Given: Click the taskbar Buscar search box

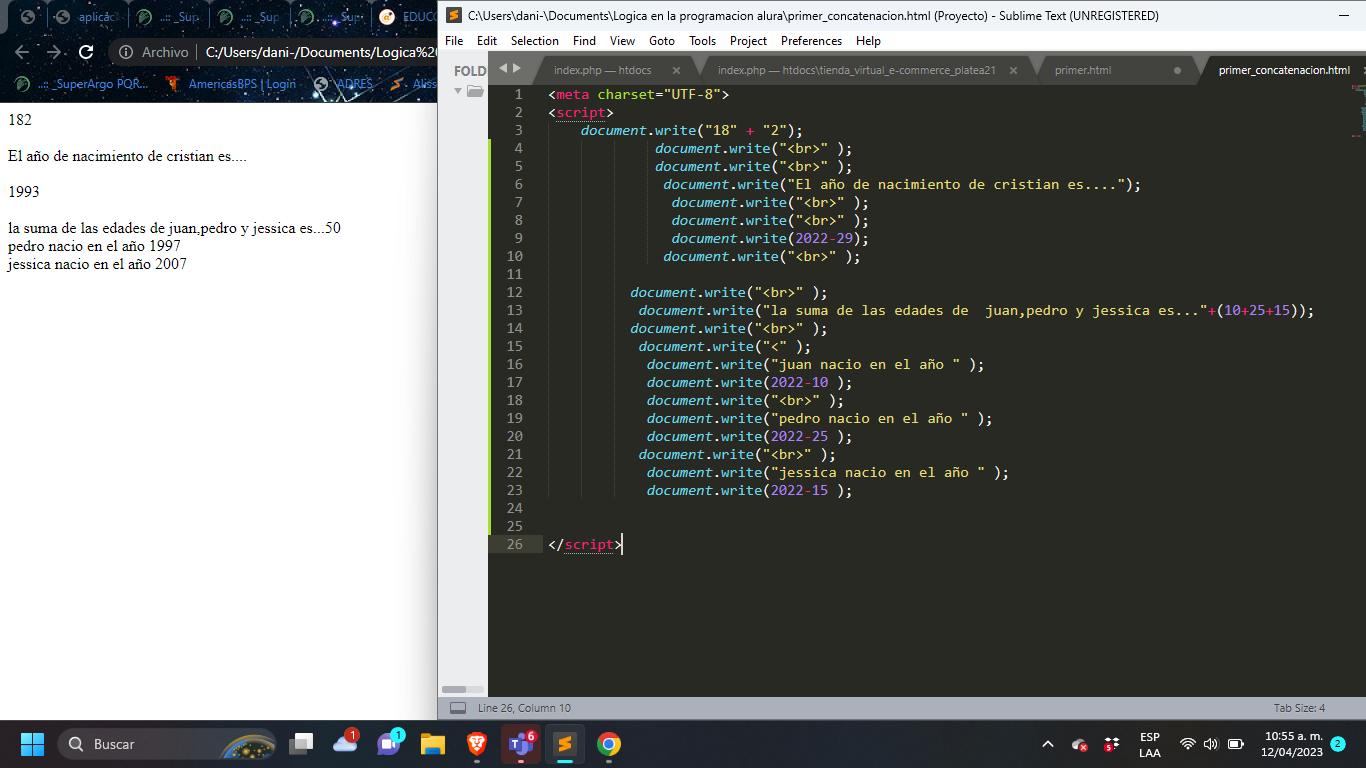Looking at the screenshot, I should tap(167, 744).
